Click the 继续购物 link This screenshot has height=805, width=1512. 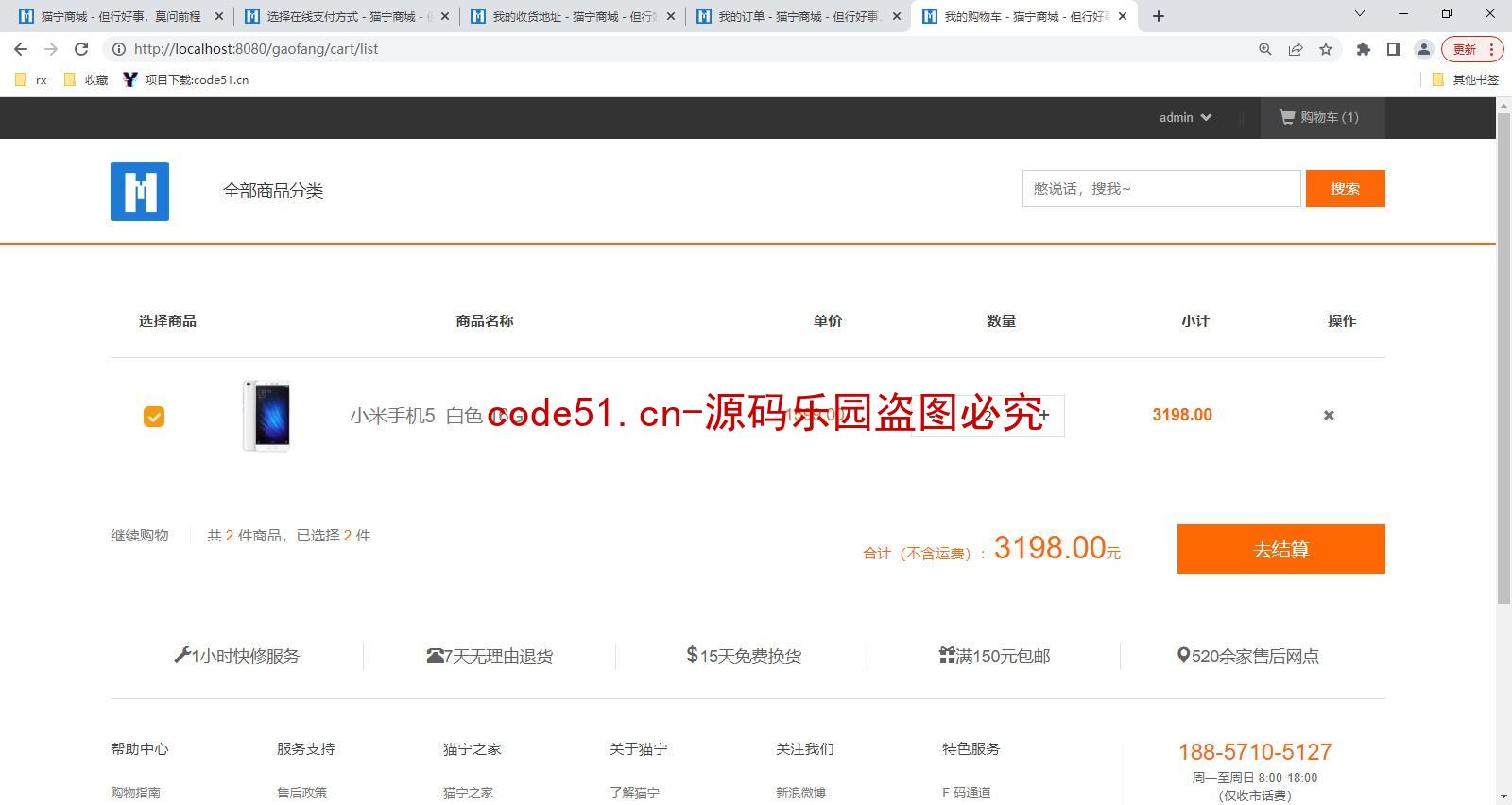click(x=140, y=536)
